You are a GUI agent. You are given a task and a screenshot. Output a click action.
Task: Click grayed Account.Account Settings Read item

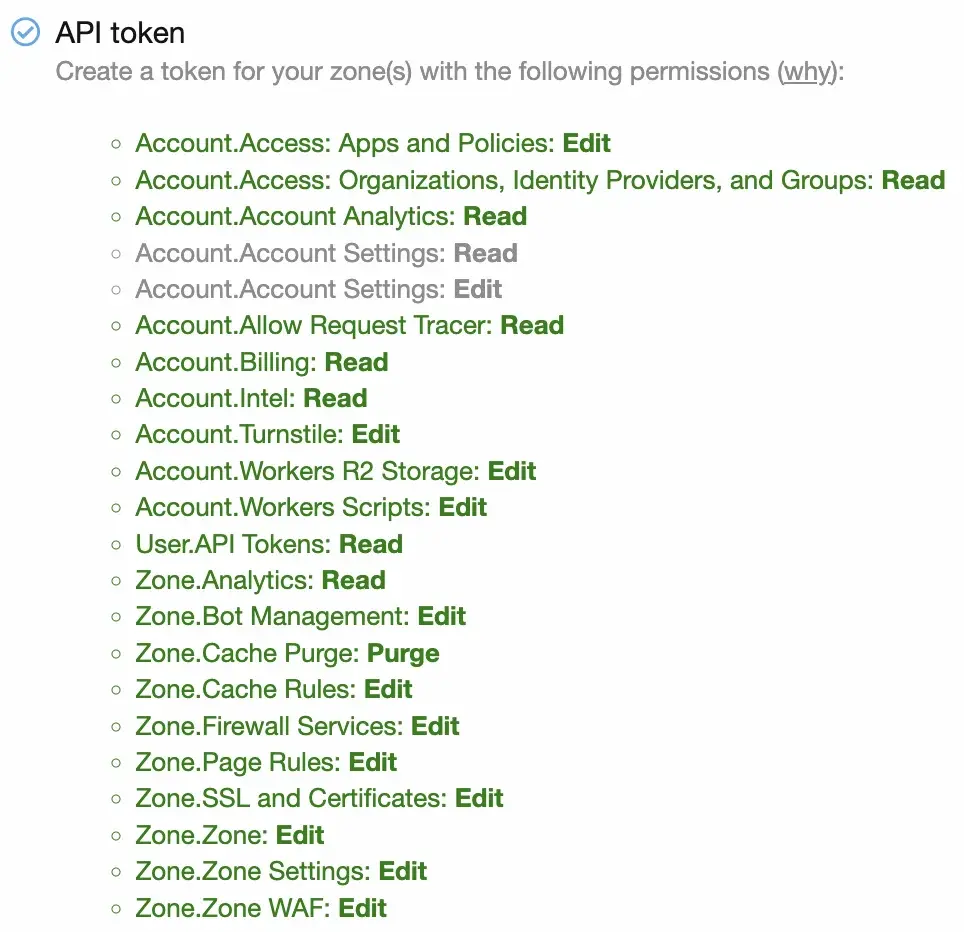(326, 253)
